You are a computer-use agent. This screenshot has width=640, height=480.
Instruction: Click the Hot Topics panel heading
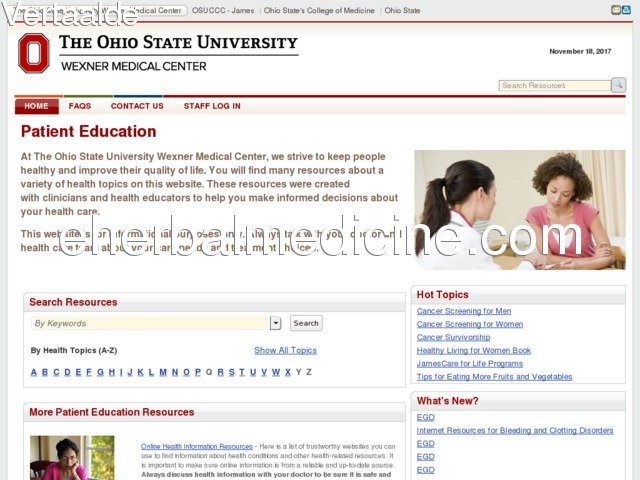(x=442, y=295)
